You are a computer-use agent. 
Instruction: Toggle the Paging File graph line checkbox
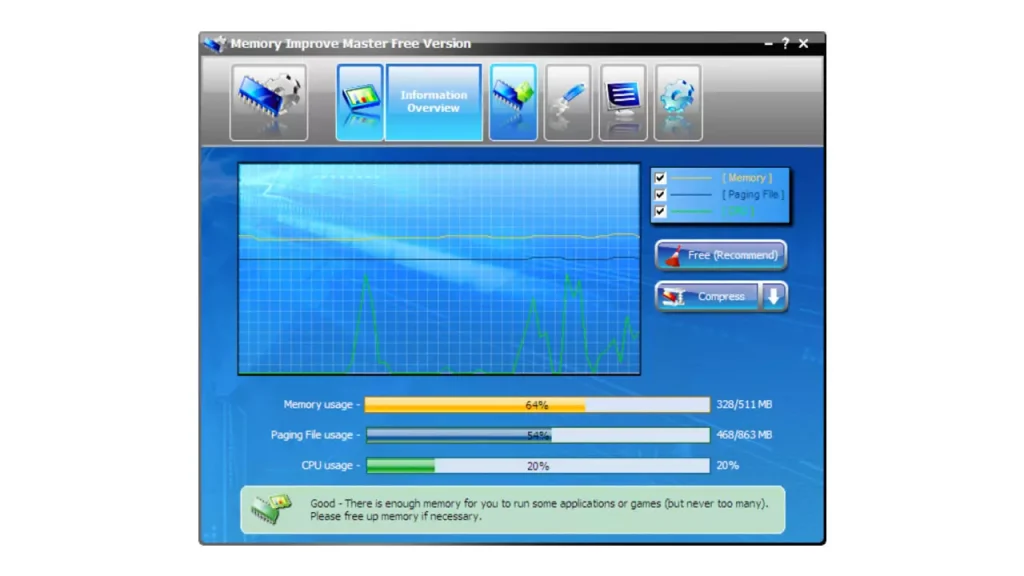[660, 195]
